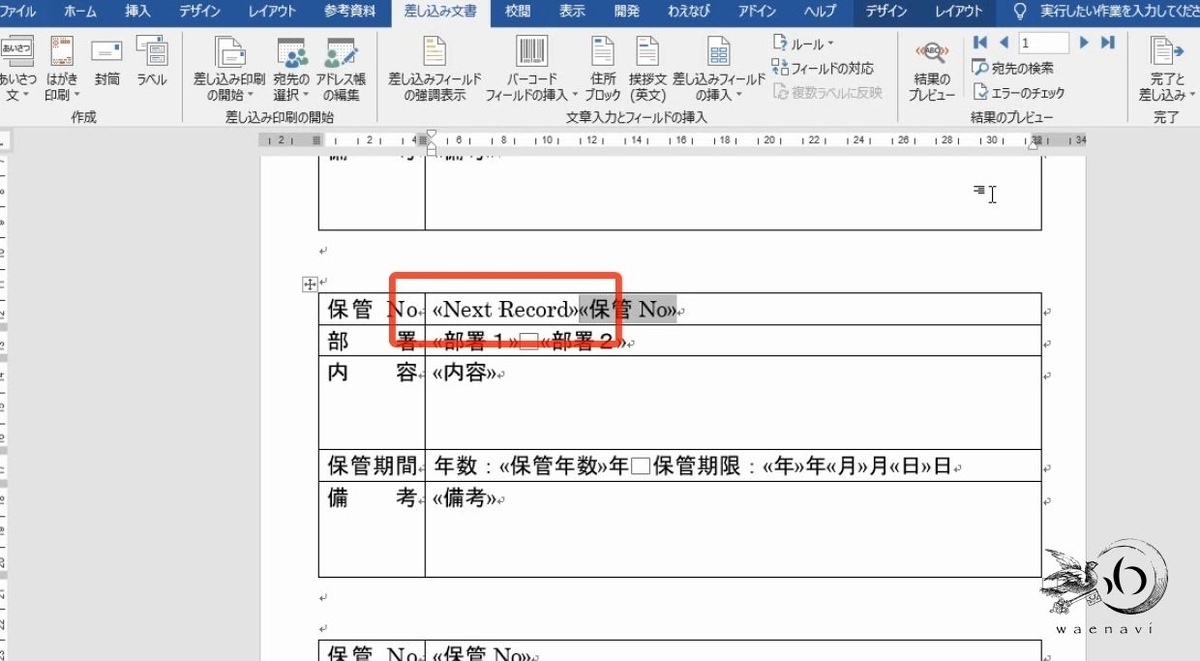Open the ルール rules dropdown
1200x661 pixels.
click(x=804, y=44)
